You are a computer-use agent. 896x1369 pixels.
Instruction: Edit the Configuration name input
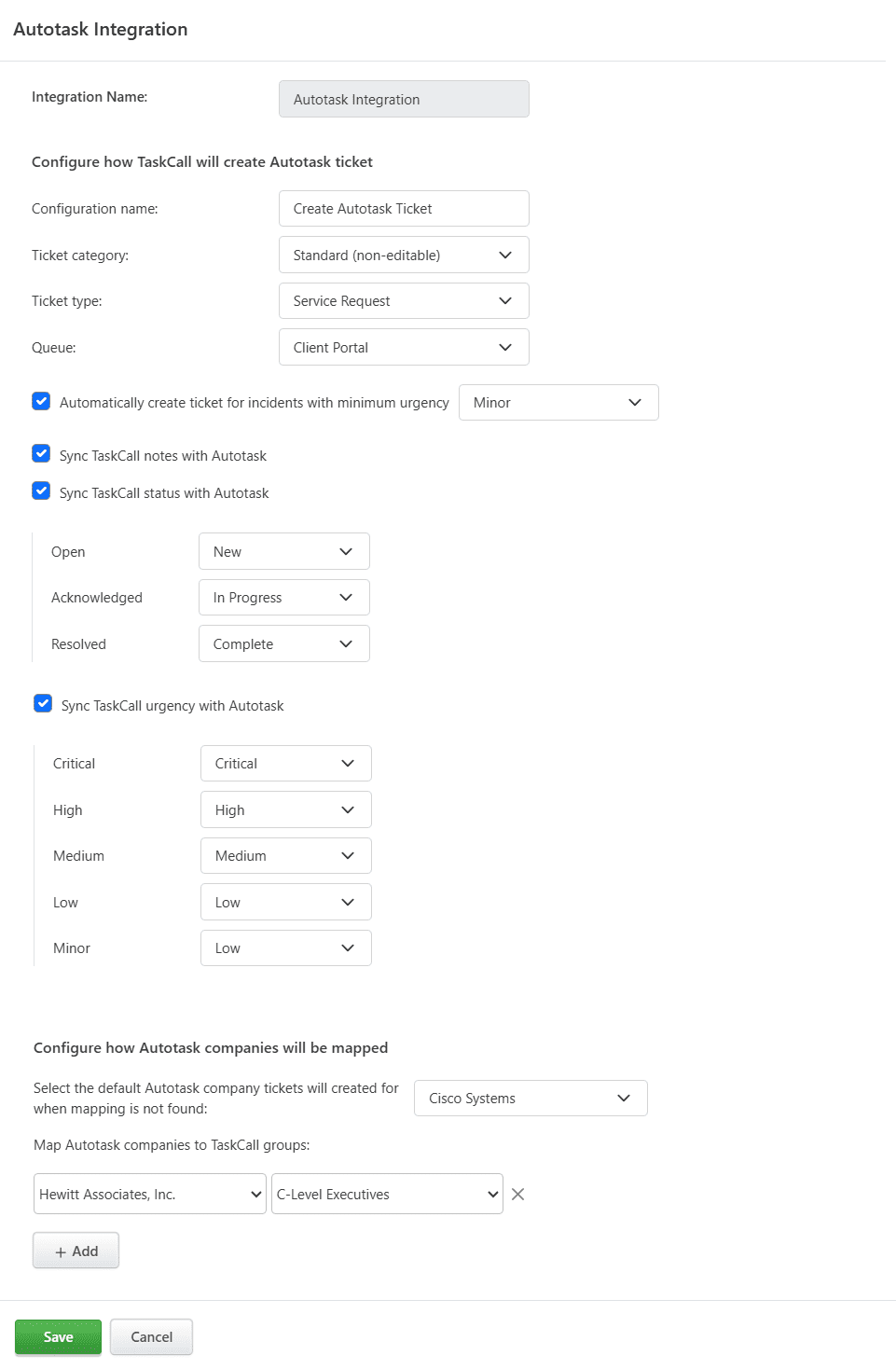point(404,209)
